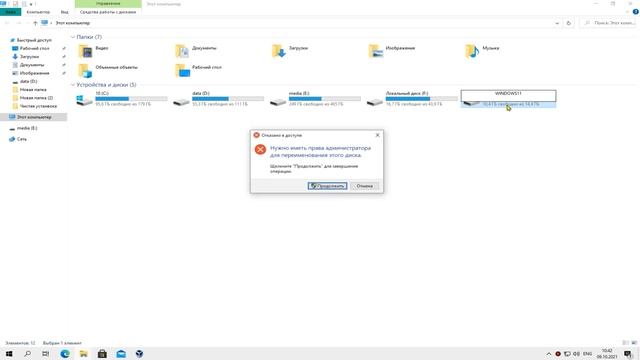Open the Музыка folder
Viewport: 640px width, 360px height.
482,51
